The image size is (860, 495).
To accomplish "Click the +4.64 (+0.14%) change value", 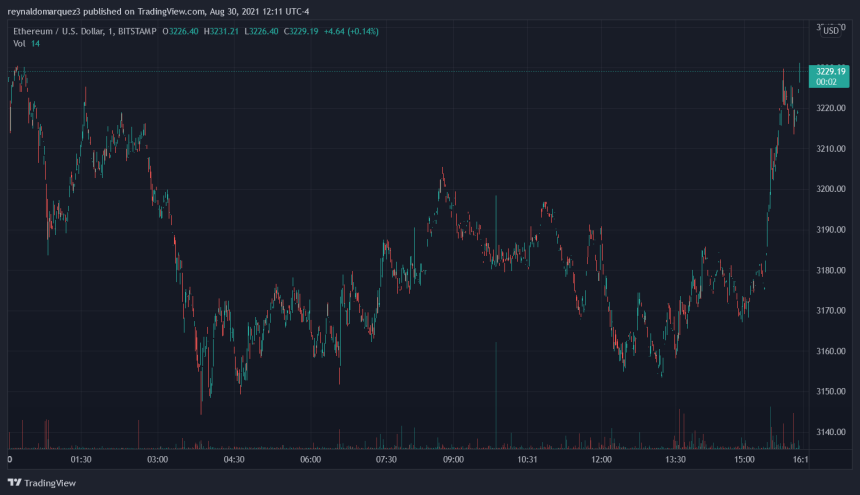I will pyautogui.click(x=358, y=31).
